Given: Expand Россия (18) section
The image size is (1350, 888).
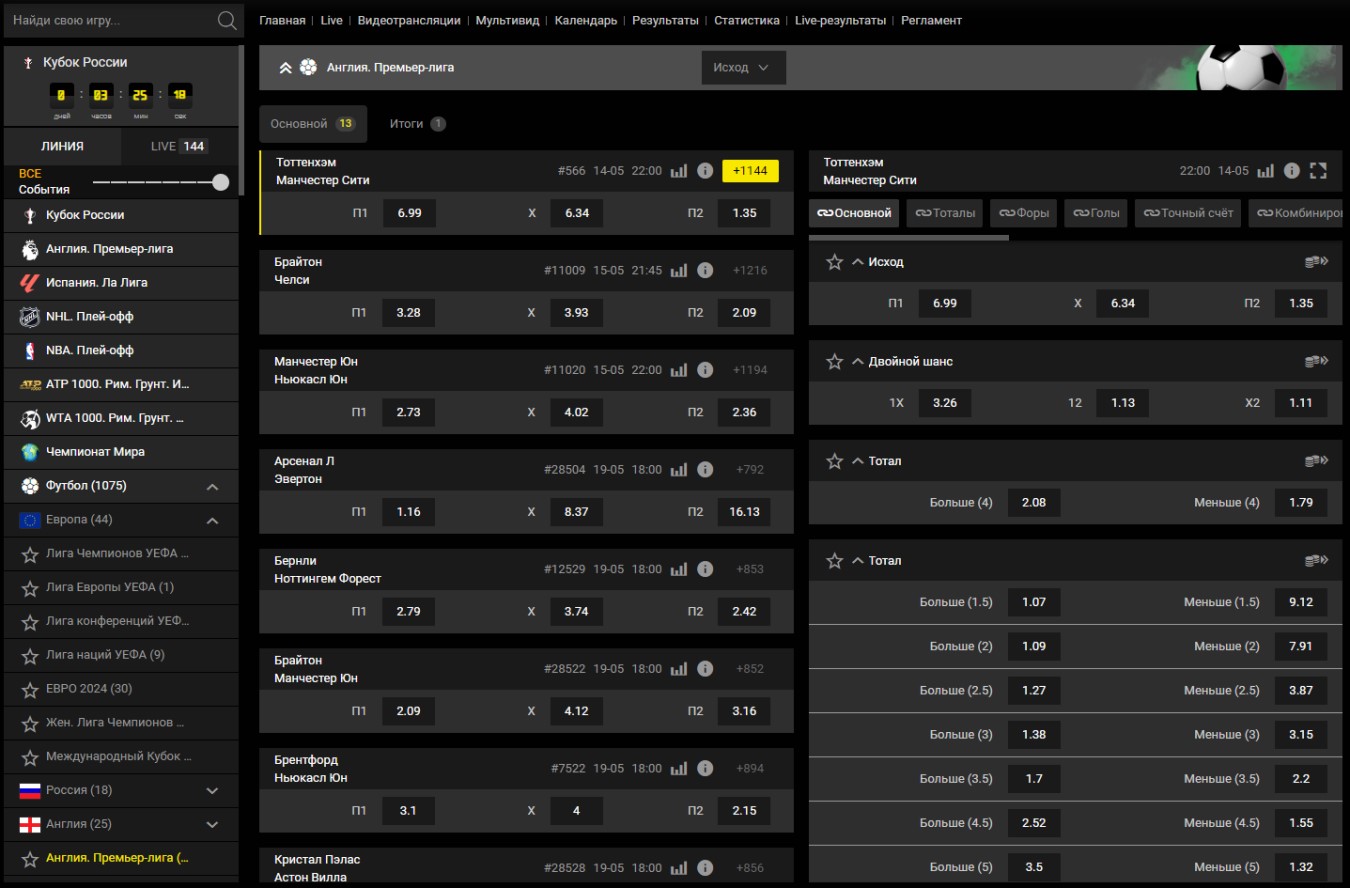Looking at the screenshot, I should coord(213,790).
